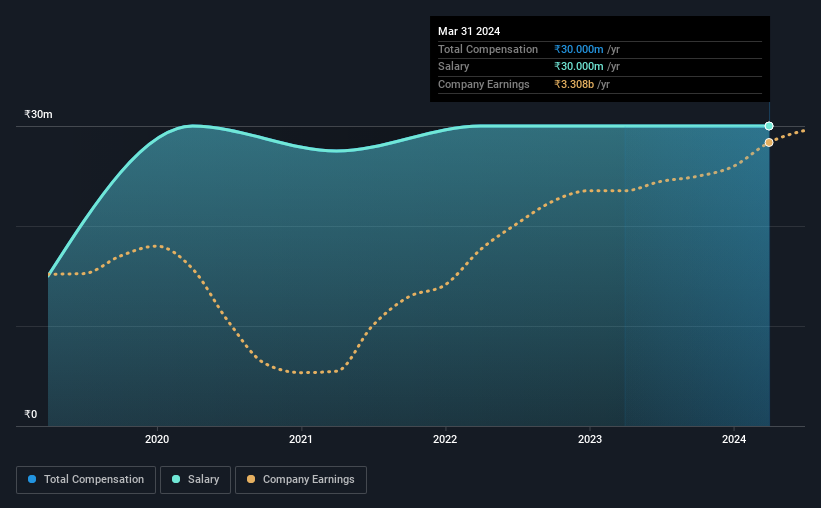Click the 2022 x-axis label
This screenshot has height=508, width=821.
(445, 439)
